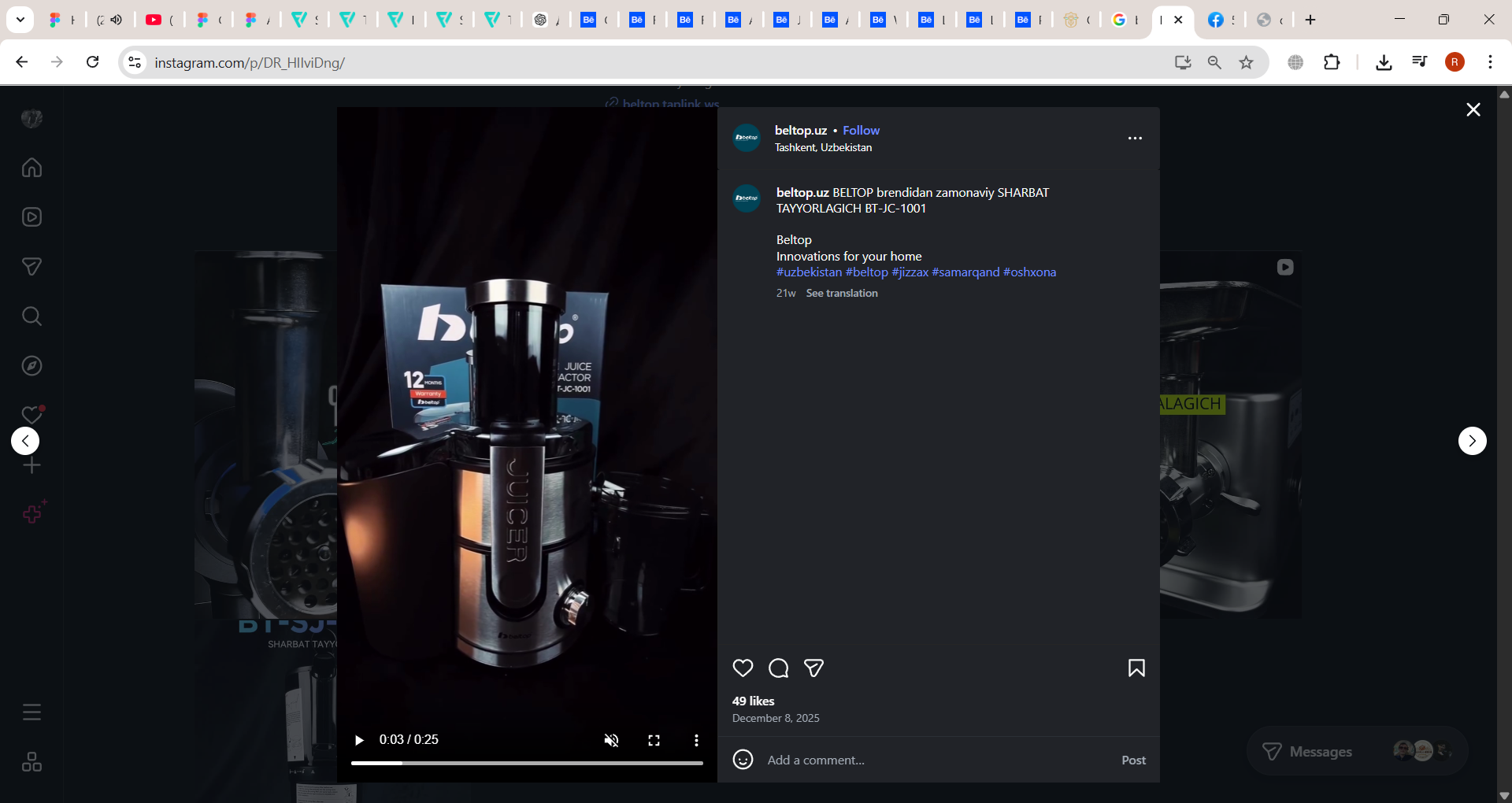Image resolution: width=1512 pixels, height=803 pixels.
Task: Open Chrome downloads
Action: 1384,62
